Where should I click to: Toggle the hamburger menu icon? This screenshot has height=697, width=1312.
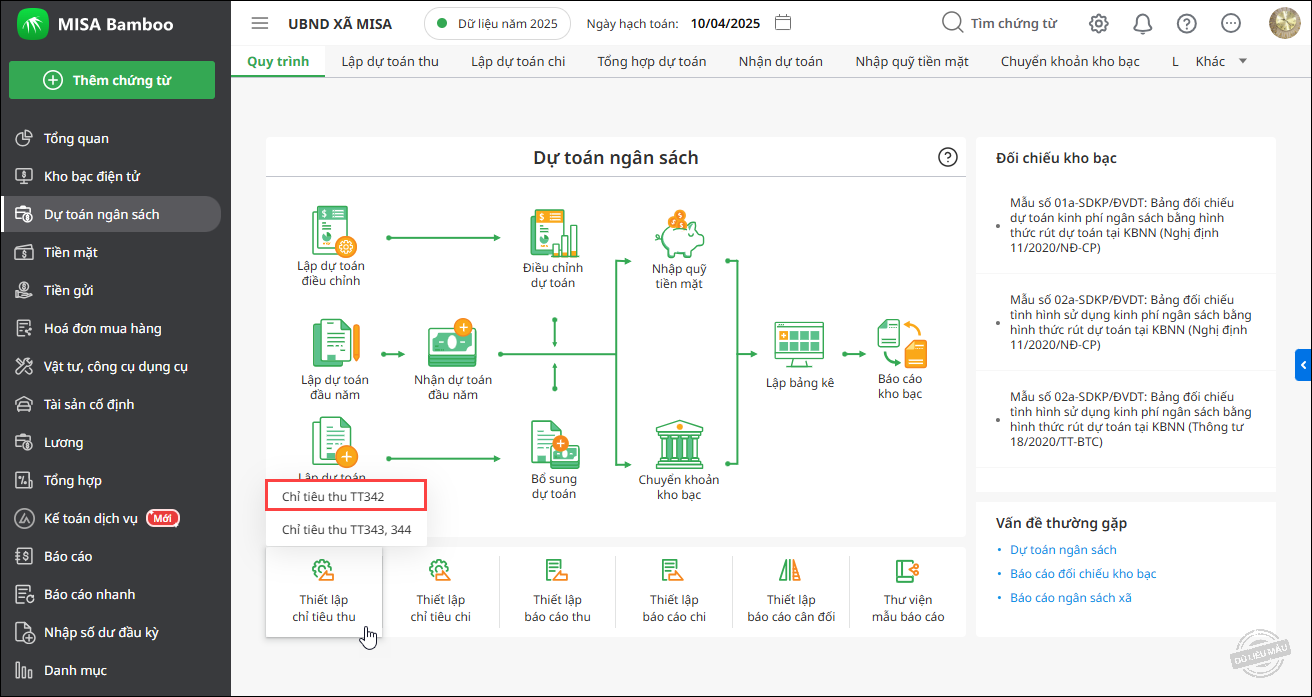pos(260,23)
